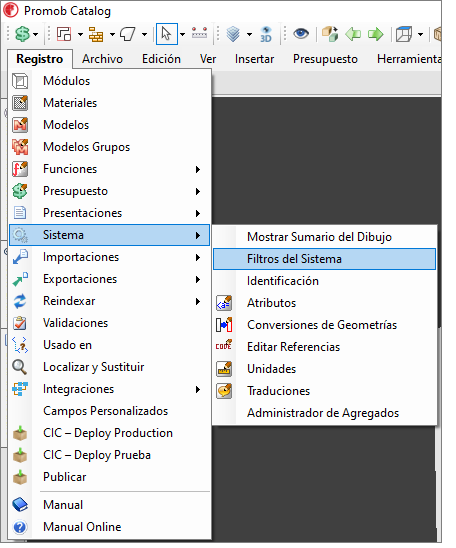Toggle the eye visibility icon
This screenshot has height=548, width=456.
click(x=301, y=34)
